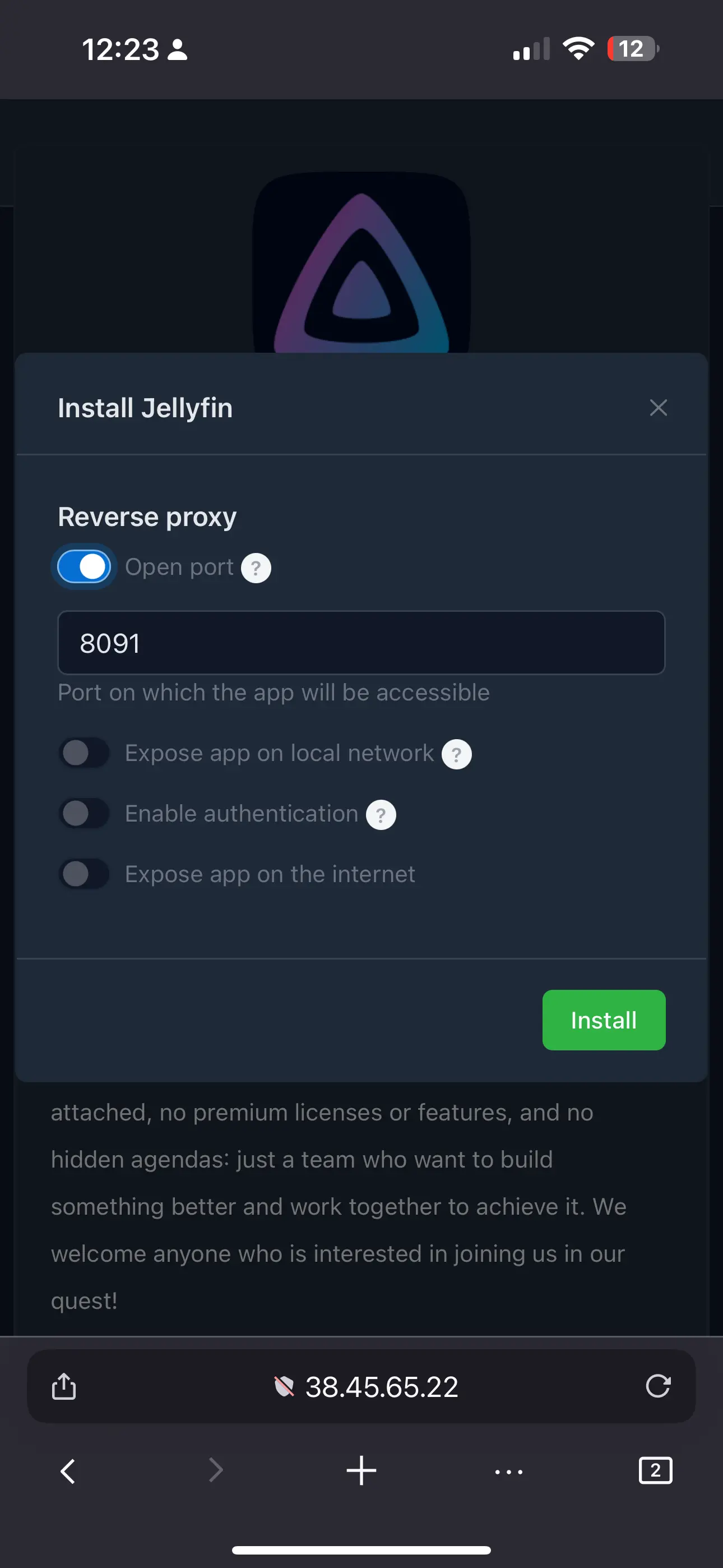Click the port number field showing 8091
This screenshot has width=723, height=1568.
click(x=361, y=643)
